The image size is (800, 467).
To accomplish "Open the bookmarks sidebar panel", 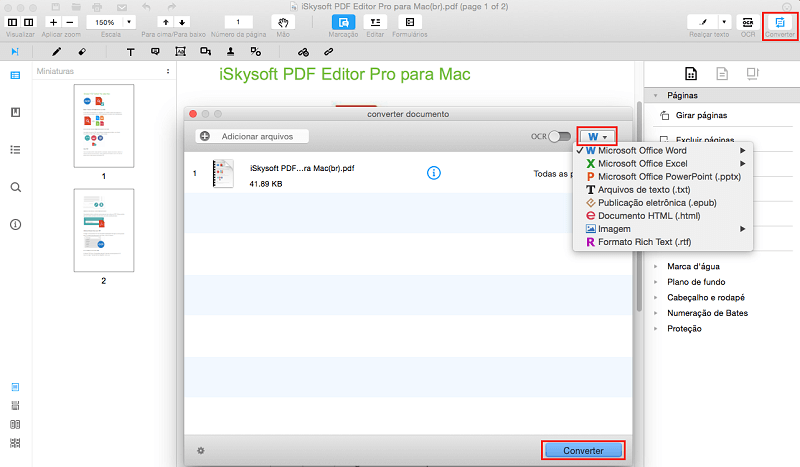I will click(x=15, y=112).
